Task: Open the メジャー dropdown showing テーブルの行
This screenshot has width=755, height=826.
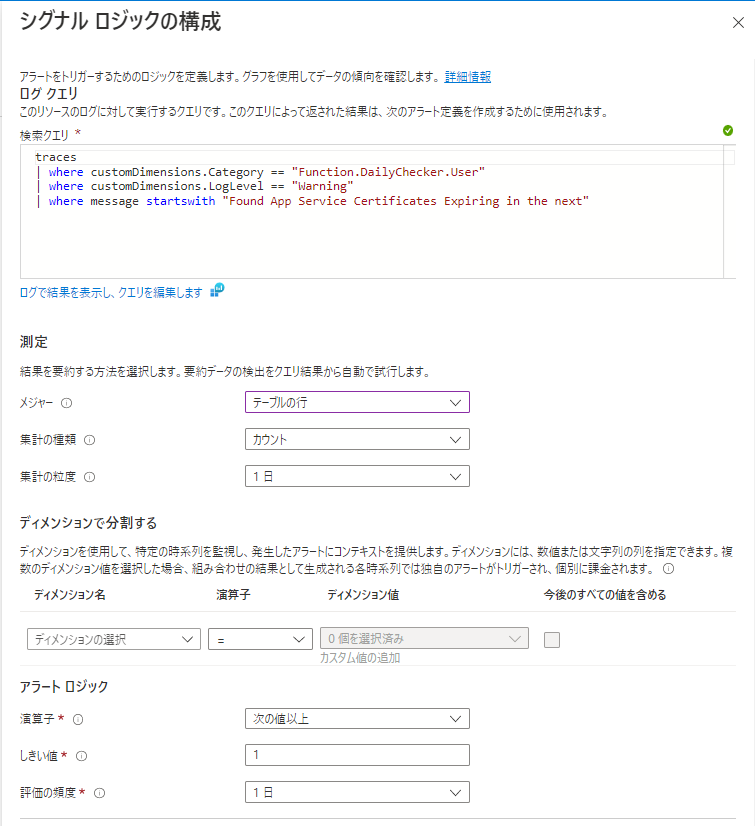Action: (x=357, y=402)
